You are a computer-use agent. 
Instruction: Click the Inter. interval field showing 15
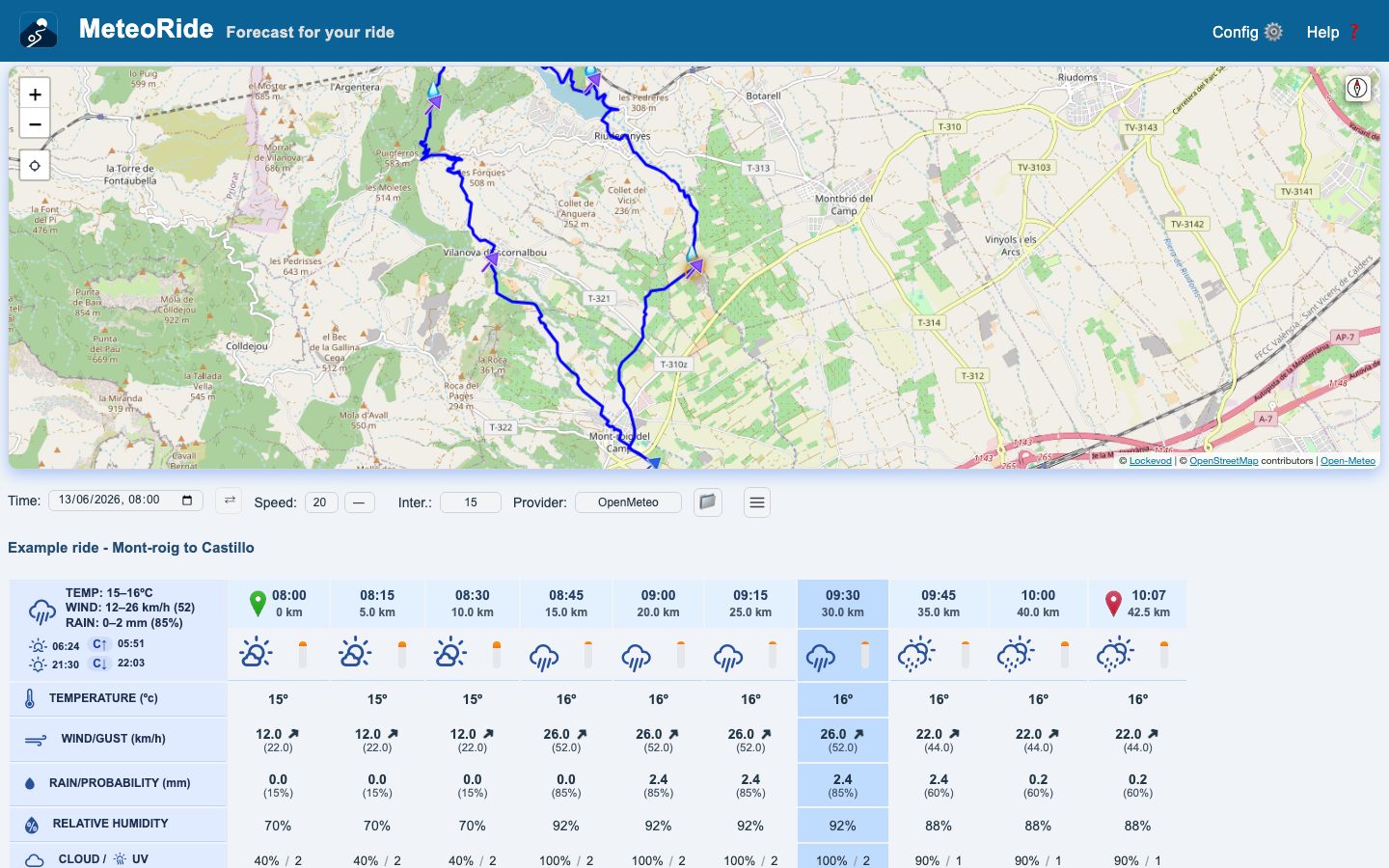[471, 502]
